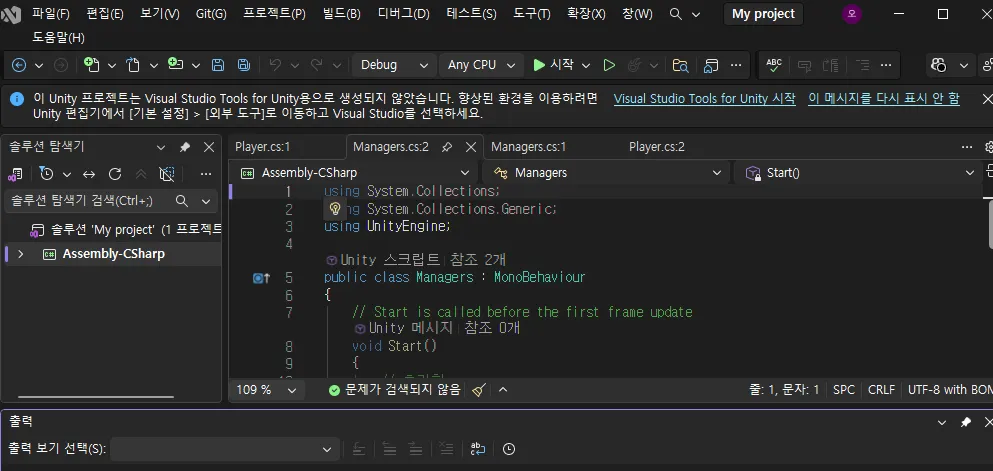Open the Start() member navigation dropdown
This screenshot has width=993, height=471.
pyautogui.click(x=858, y=173)
